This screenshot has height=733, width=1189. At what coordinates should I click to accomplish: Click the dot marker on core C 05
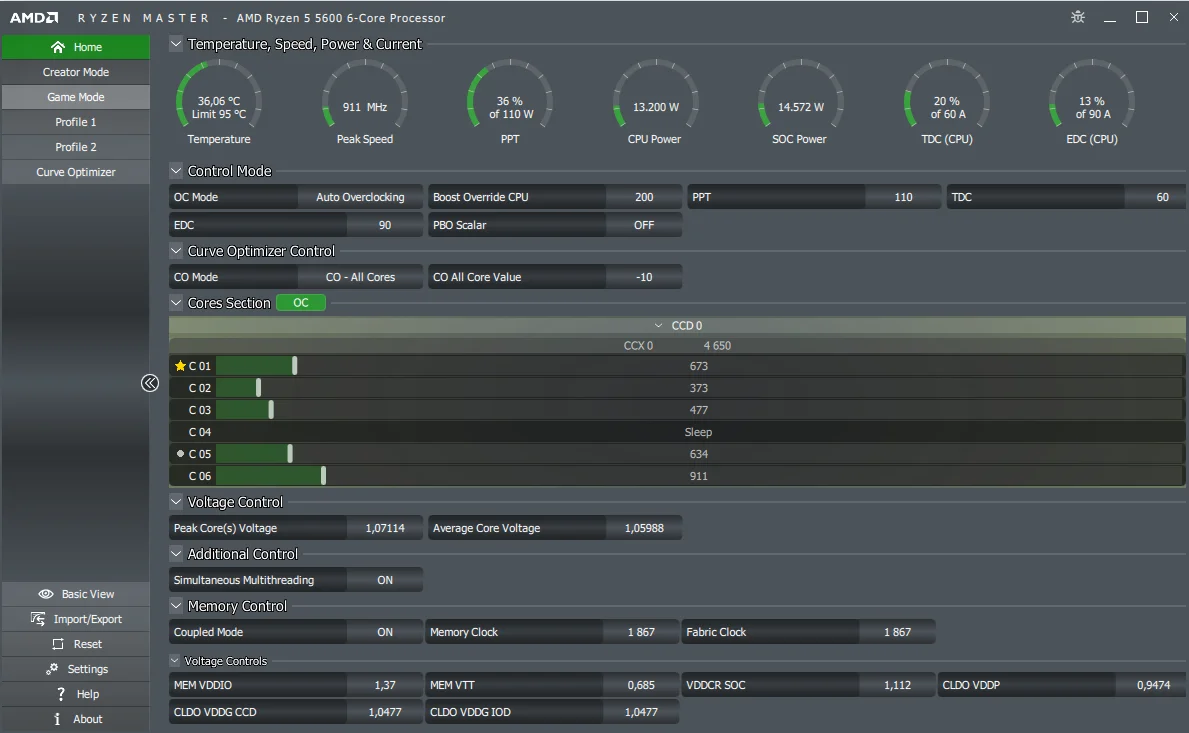tap(180, 453)
